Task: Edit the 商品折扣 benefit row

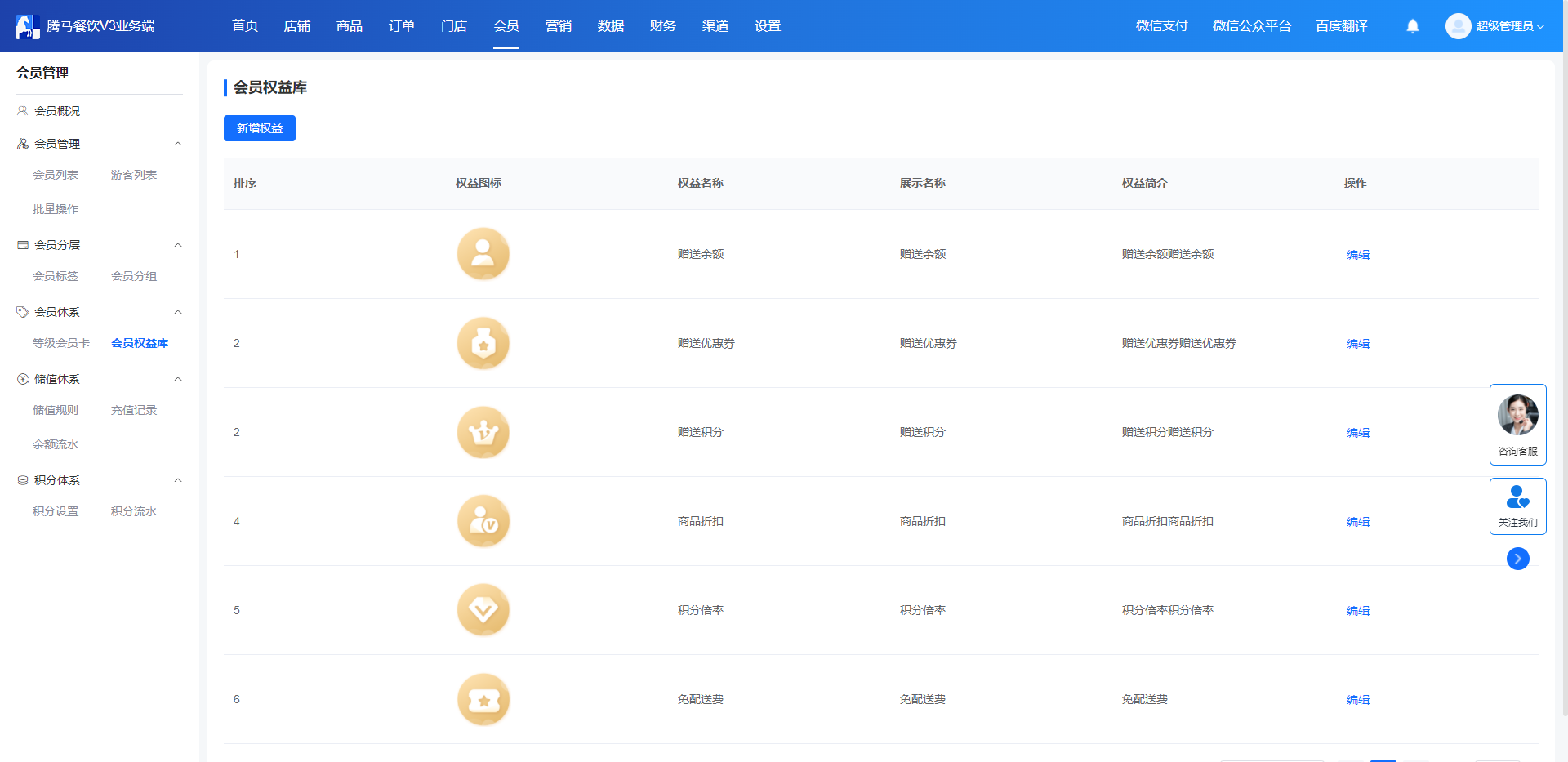Action: pyautogui.click(x=1358, y=522)
